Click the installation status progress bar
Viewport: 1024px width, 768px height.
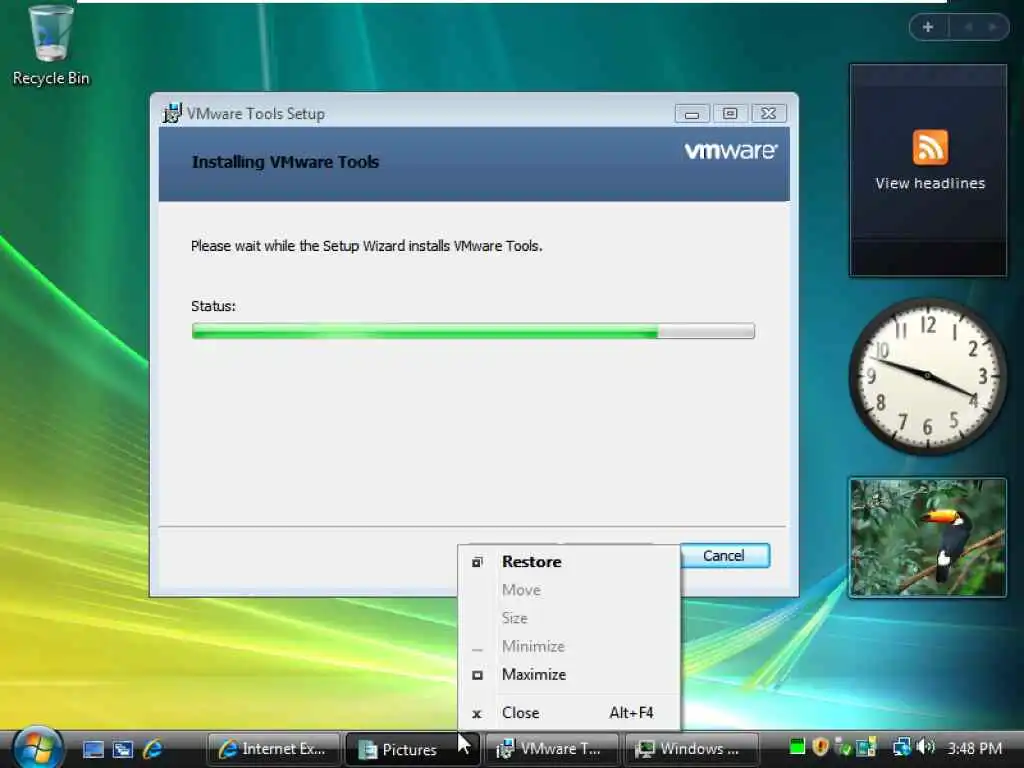(x=473, y=331)
